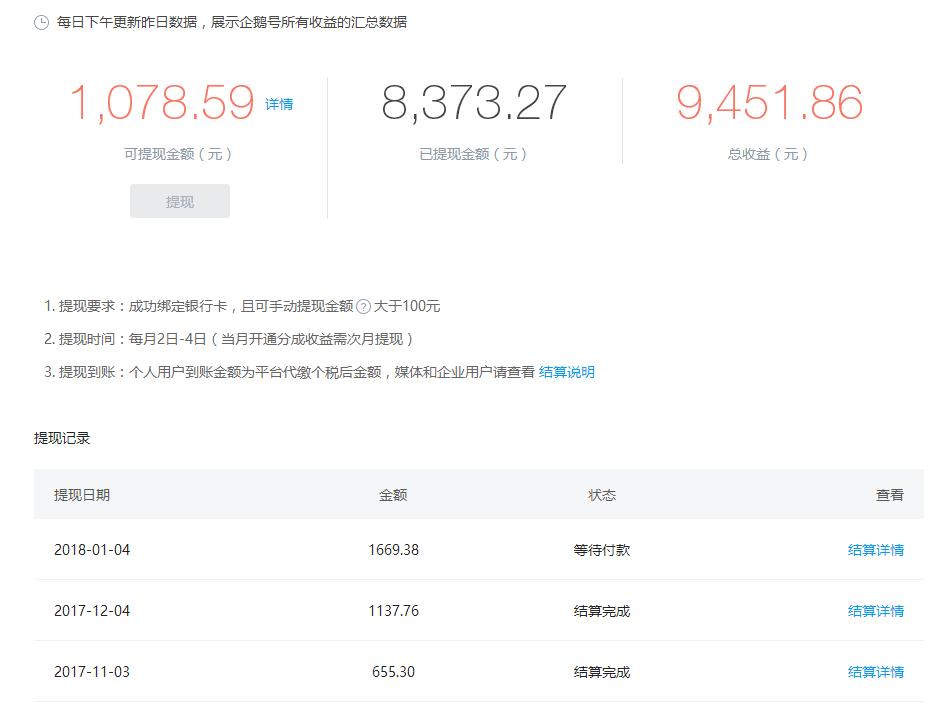Click the 总收益 label
This screenshot has height=725, width=934.
click(x=765, y=154)
